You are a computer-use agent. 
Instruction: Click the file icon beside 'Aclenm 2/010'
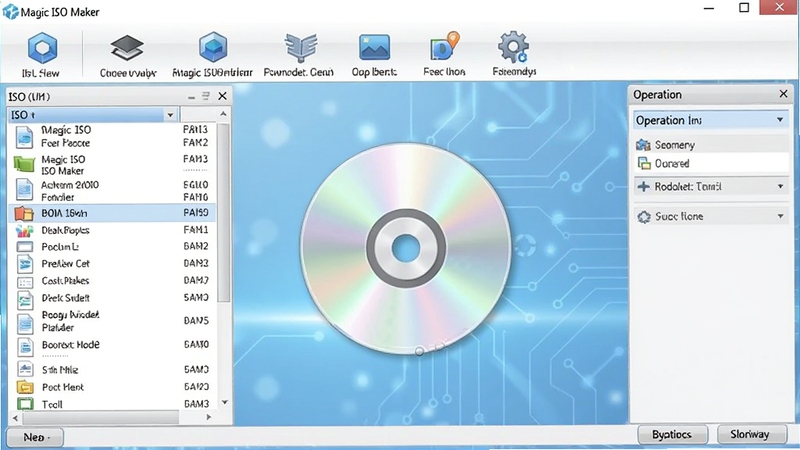coord(24,190)
